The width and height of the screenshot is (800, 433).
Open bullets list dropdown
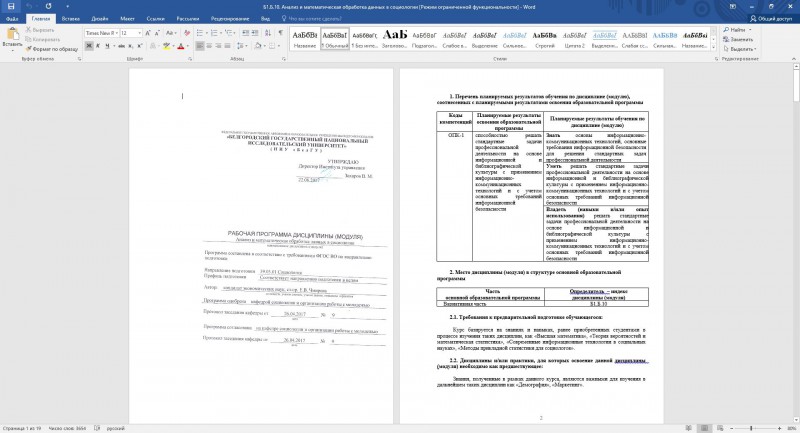tap(206, 33)
